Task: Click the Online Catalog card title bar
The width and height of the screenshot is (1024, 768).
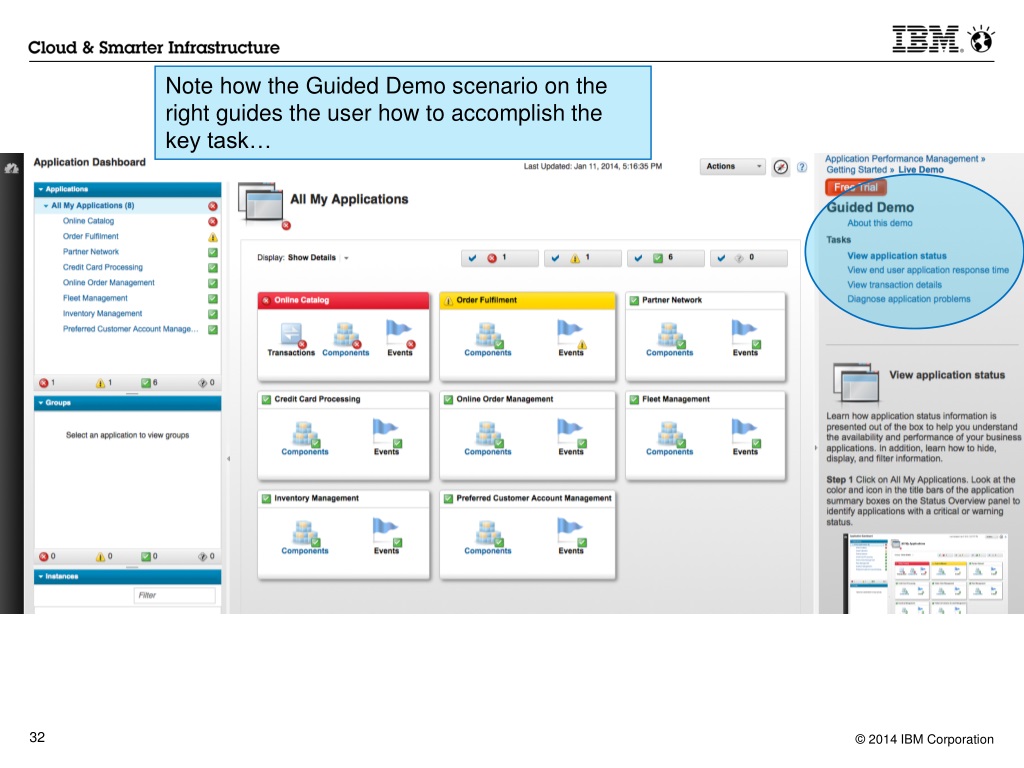Action: coord(344,300)
